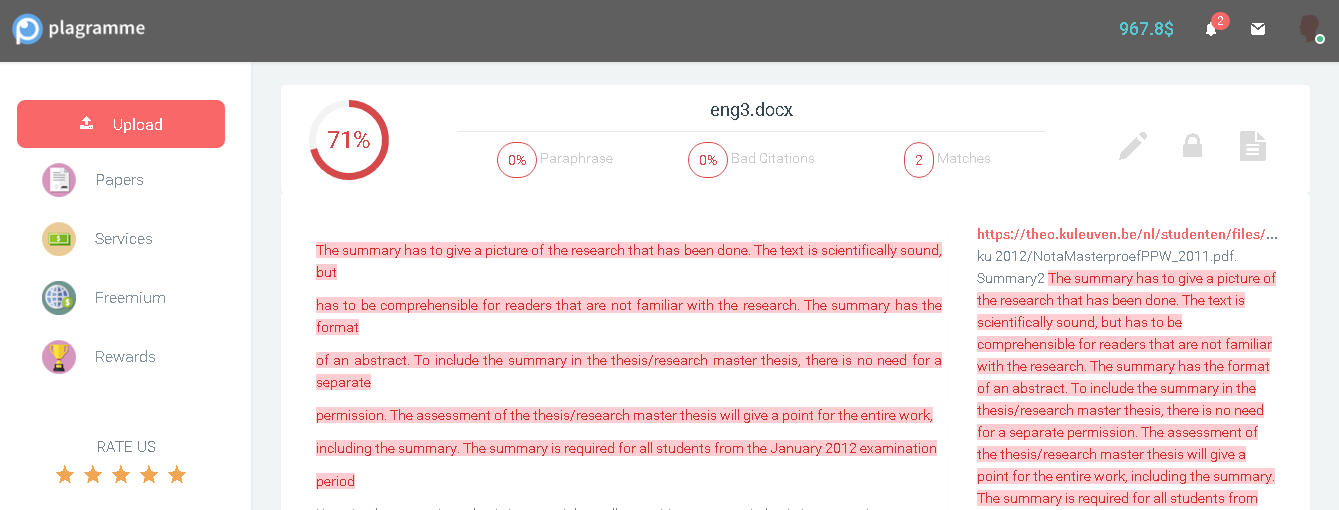
Task: Click the Services money icon
Action: coord(59,239)
